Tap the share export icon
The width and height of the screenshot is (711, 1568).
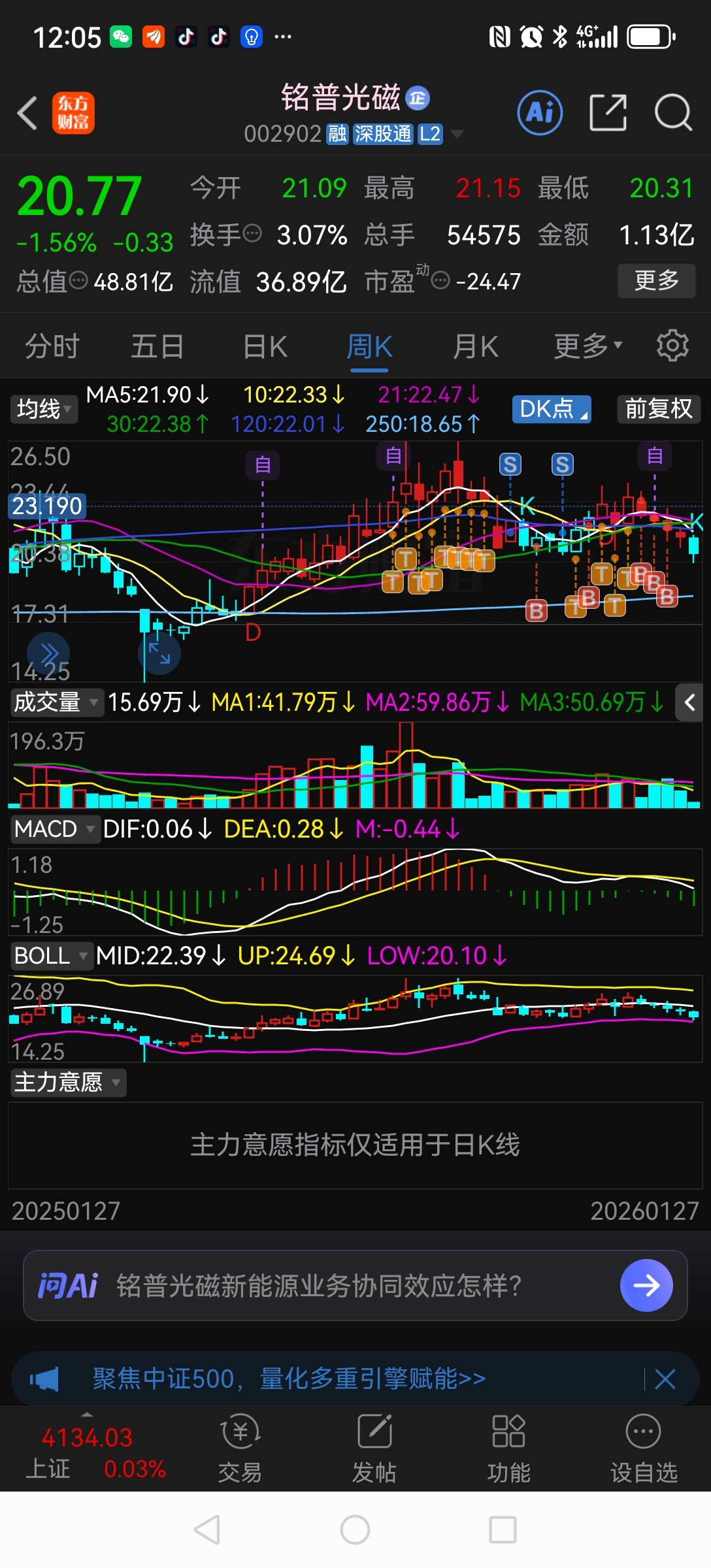608,112
